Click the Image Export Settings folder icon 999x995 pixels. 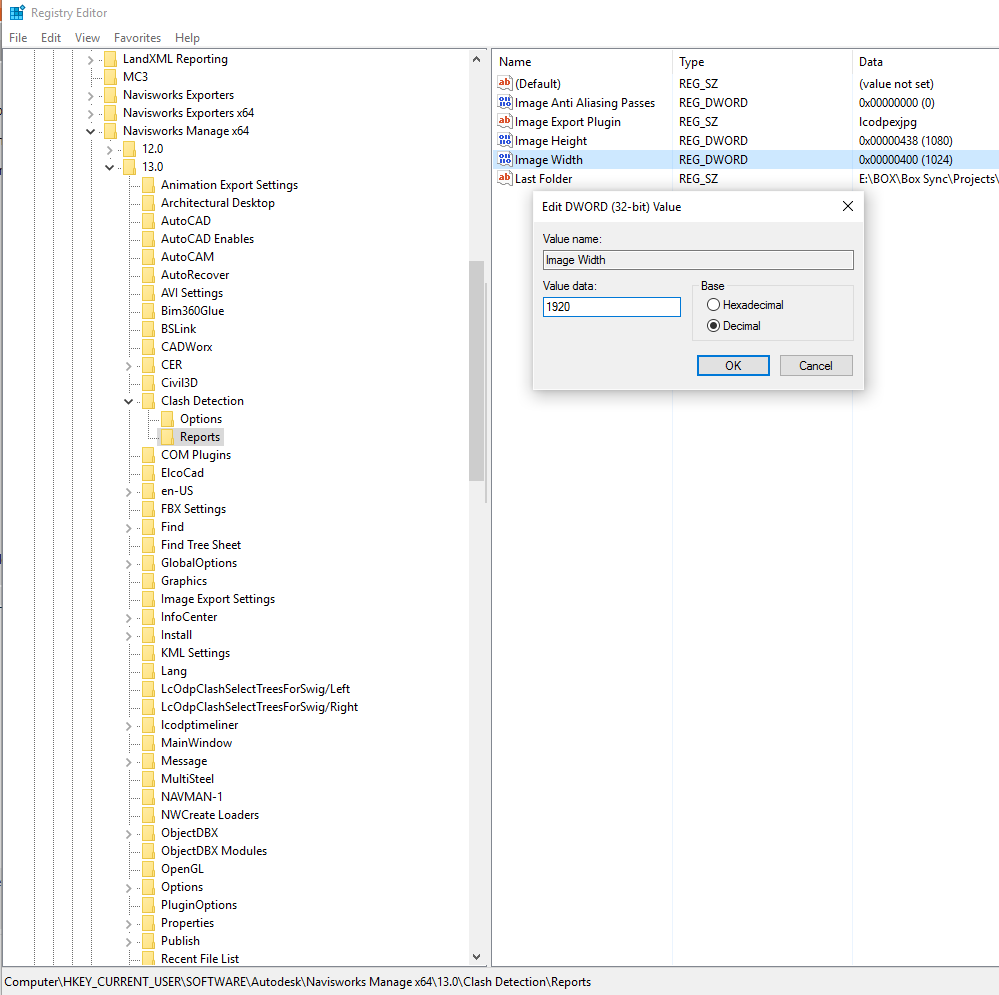point(148,599)
